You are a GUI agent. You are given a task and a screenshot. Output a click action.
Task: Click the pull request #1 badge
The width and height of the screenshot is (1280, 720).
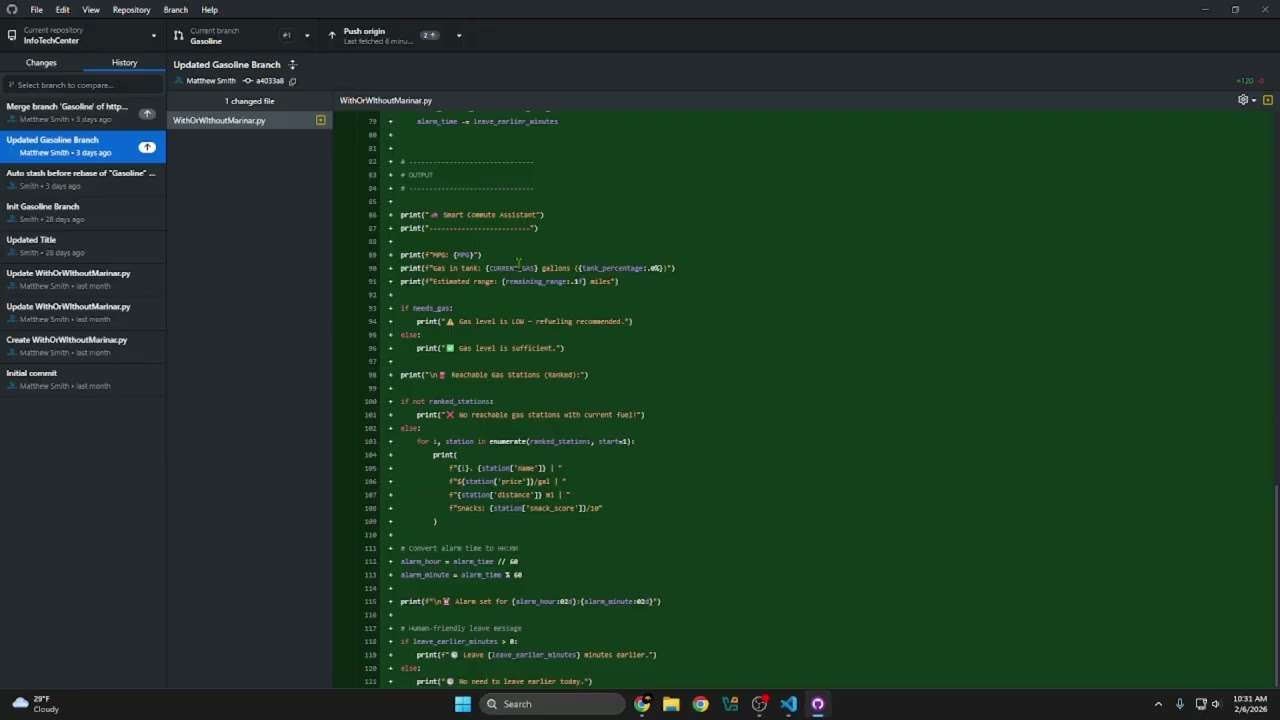(286, 35)
